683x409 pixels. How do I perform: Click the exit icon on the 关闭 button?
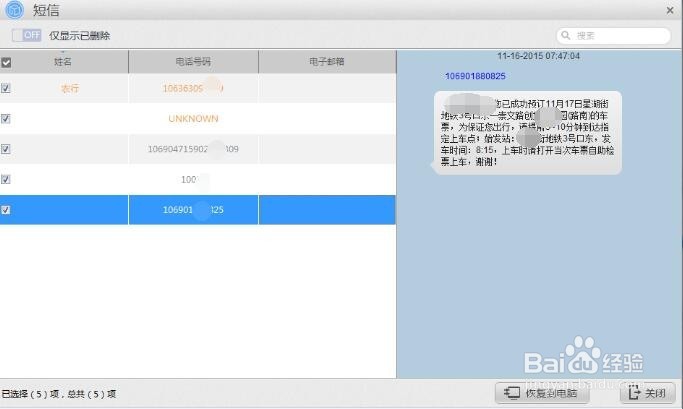click(634, 393)
